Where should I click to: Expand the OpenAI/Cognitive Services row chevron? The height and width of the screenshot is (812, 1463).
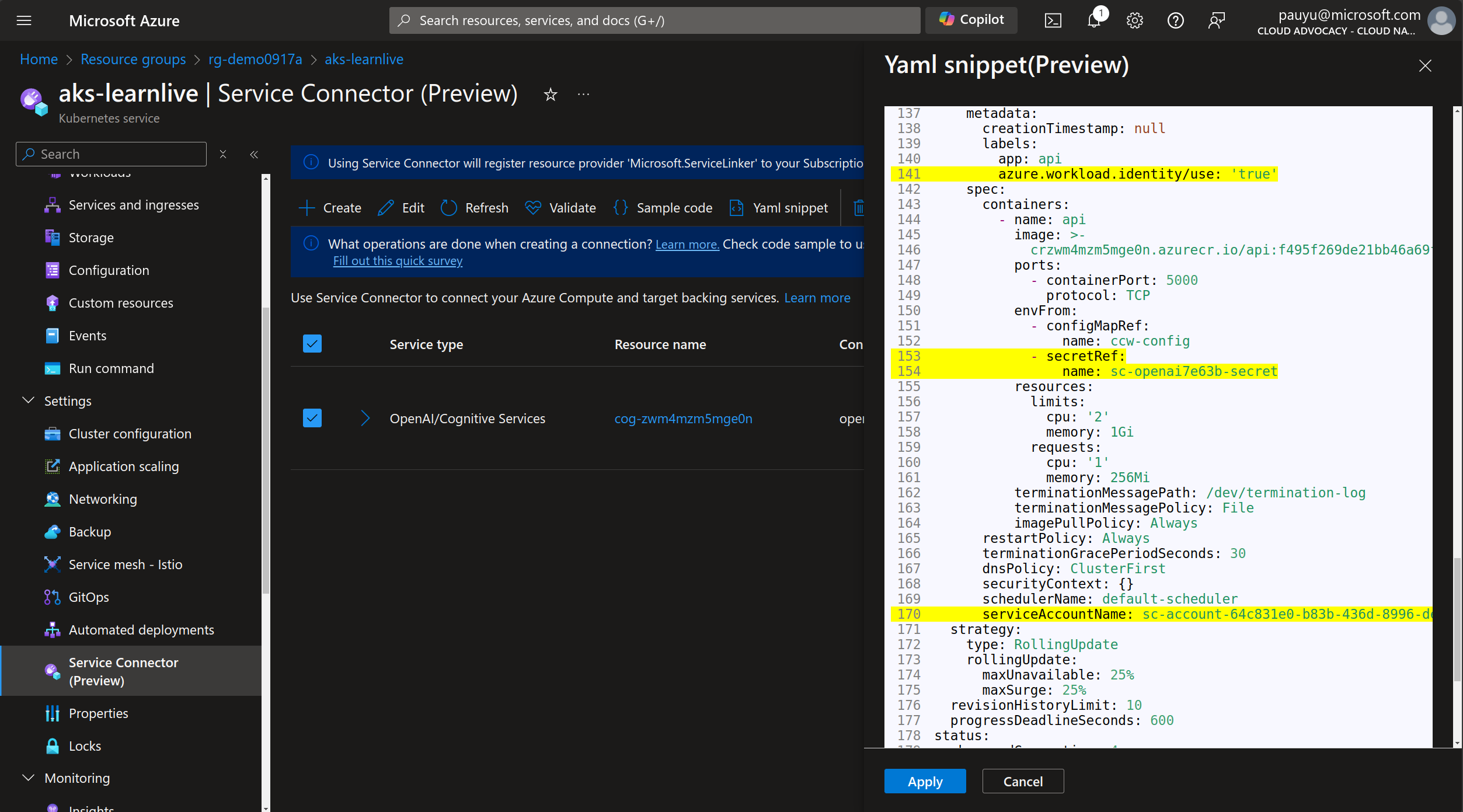365,418
